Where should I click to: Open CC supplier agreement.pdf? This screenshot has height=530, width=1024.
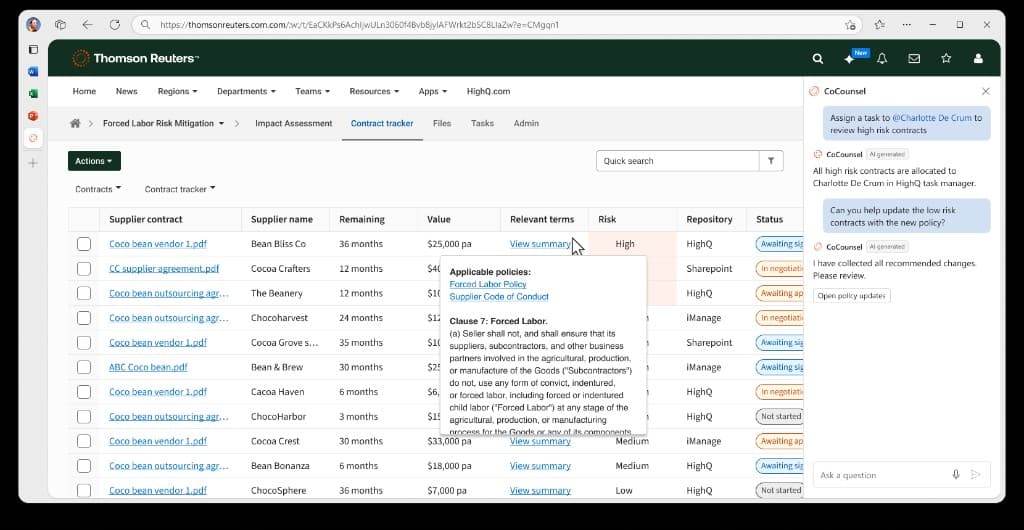point(164,269)
